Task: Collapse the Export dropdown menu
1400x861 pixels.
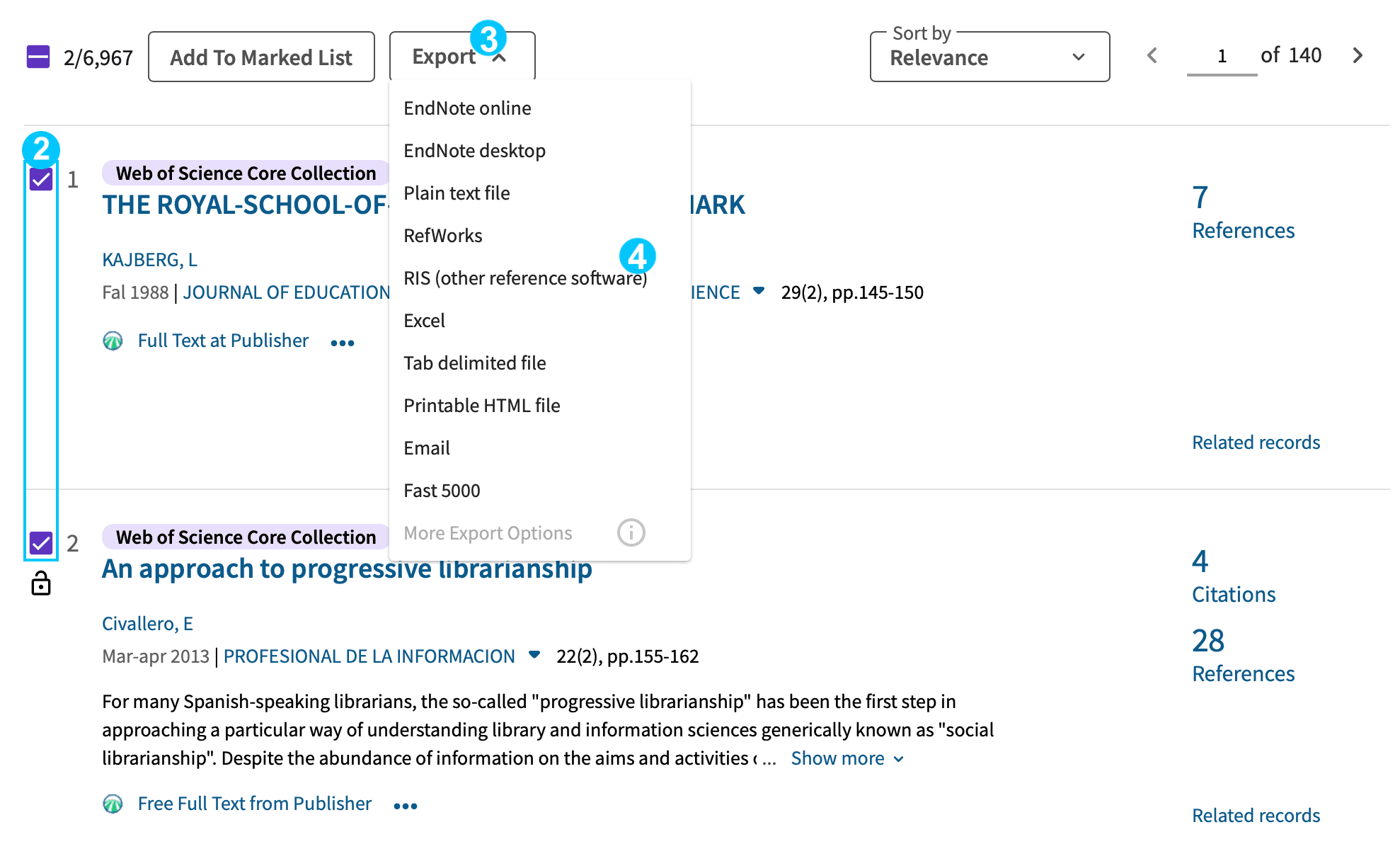Action: (462, 56)
